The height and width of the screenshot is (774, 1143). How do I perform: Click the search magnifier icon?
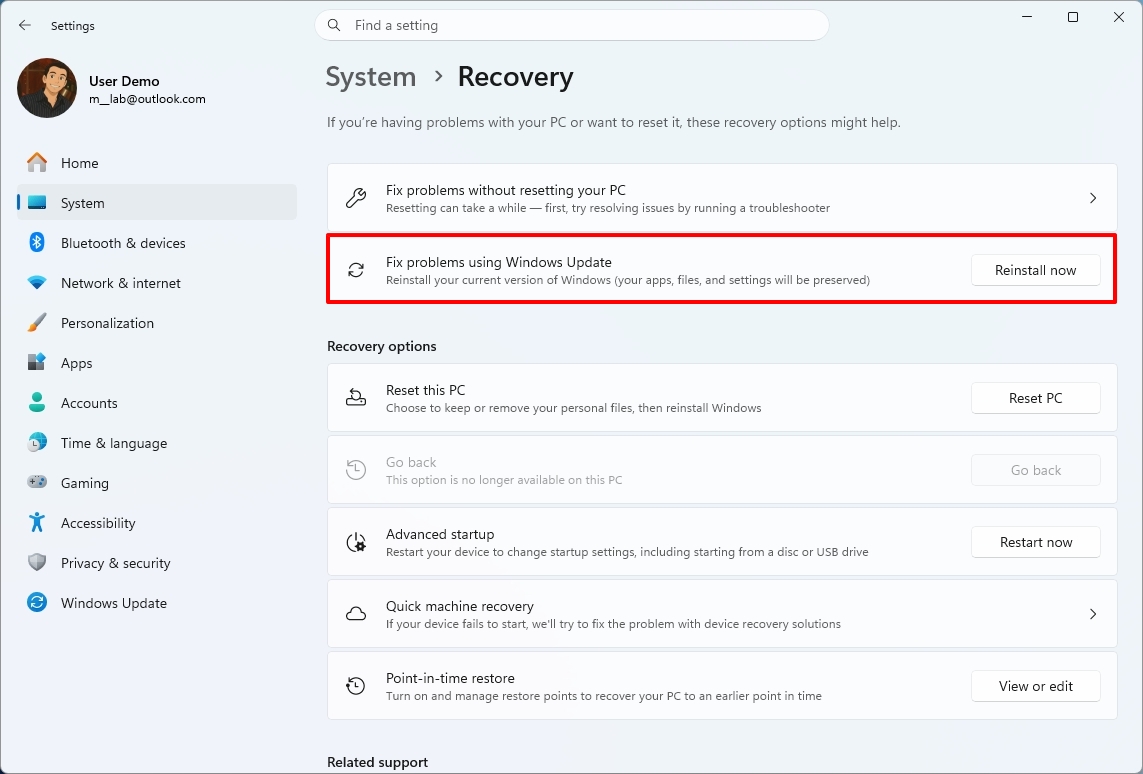coord(334,26)
